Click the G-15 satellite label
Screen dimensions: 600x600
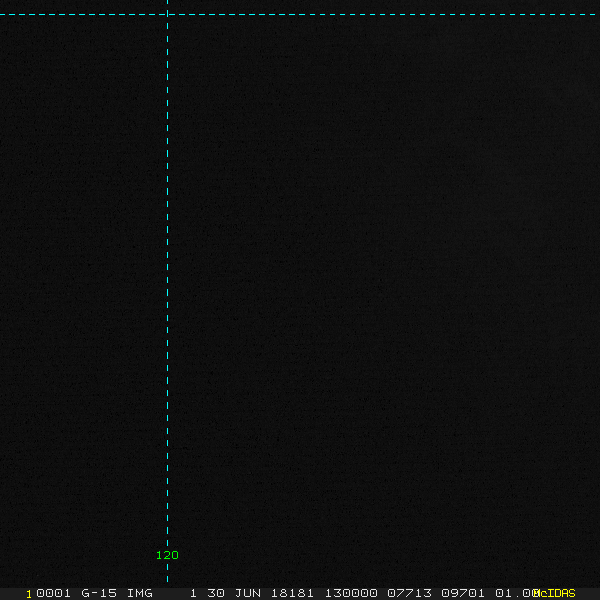[x=99, y=593]
